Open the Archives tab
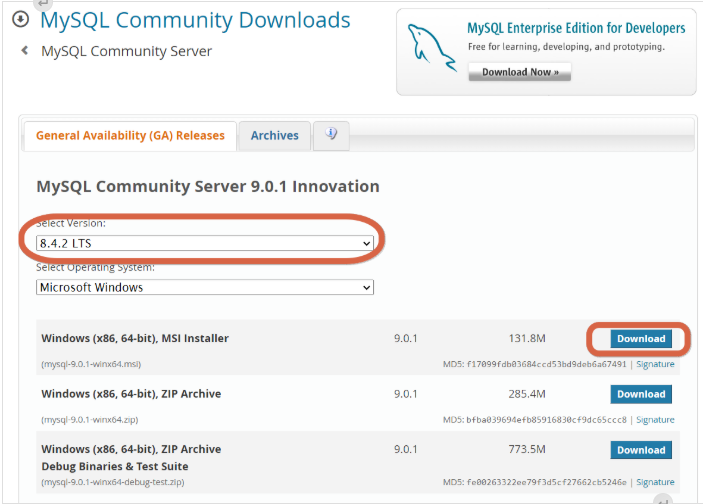Screen dimensions: 703x504 click(274, 136)
